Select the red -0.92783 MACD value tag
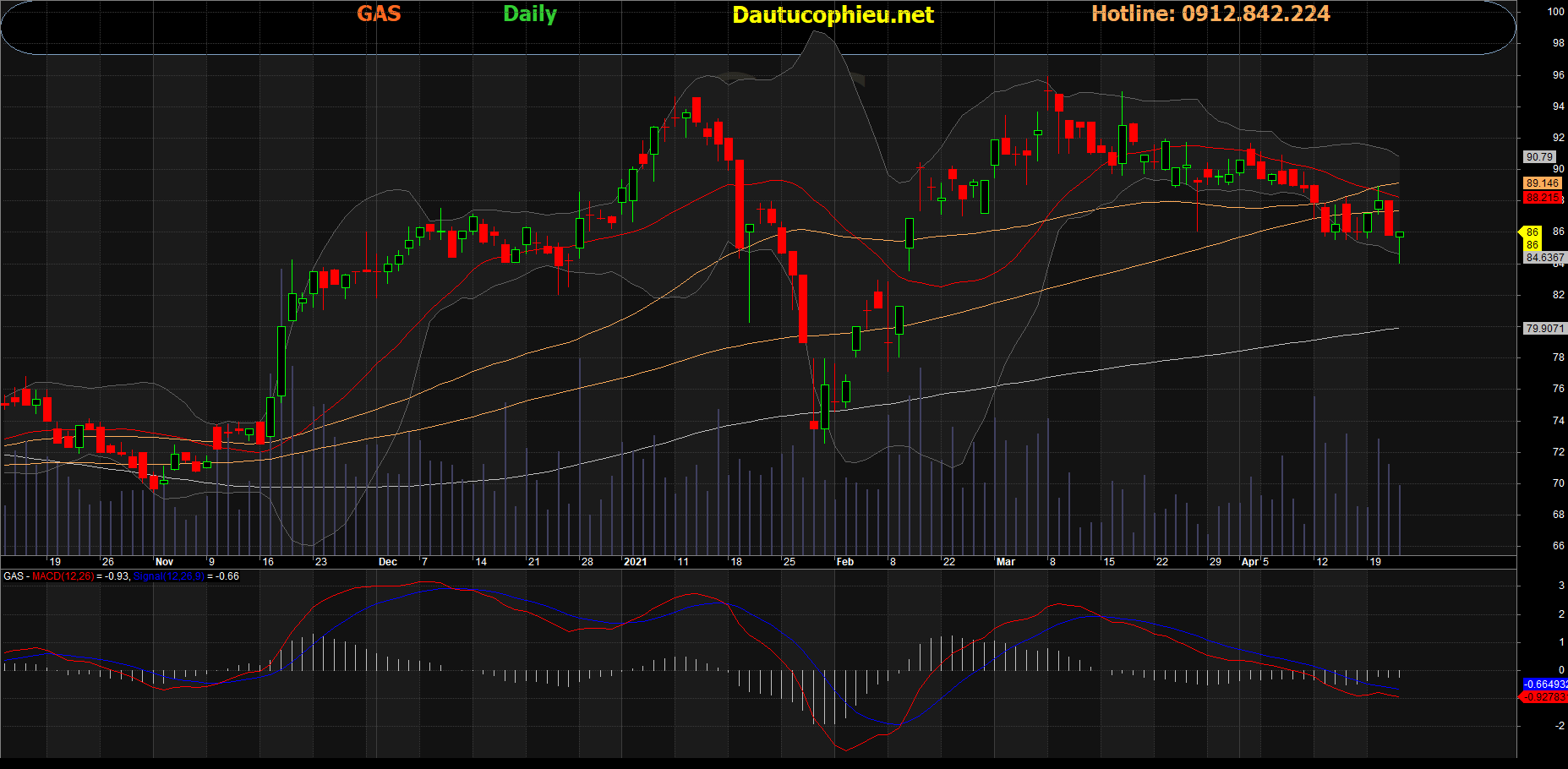This screenshot has width=1568, height=769. point(1544,697)
